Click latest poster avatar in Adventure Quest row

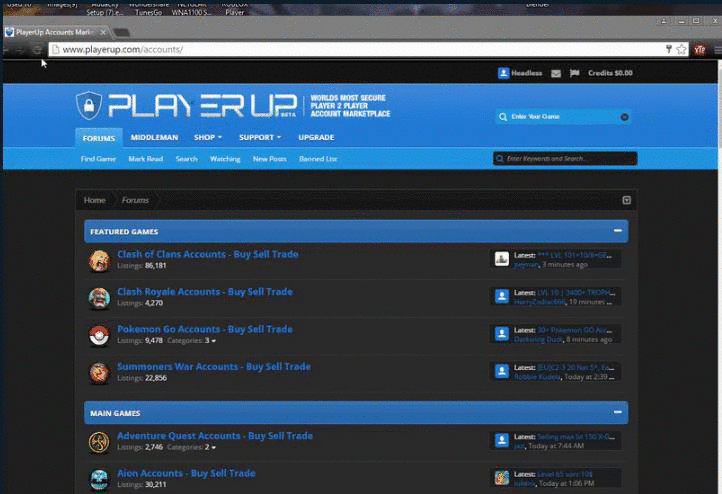click(x=501, y=440)
